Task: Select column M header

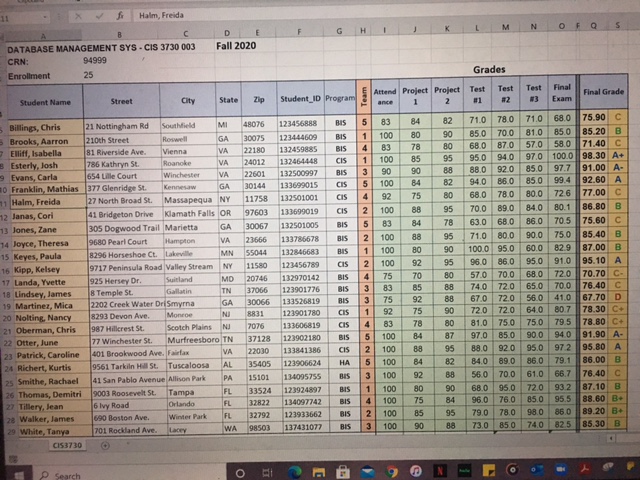Action: (x=505, y=27)
